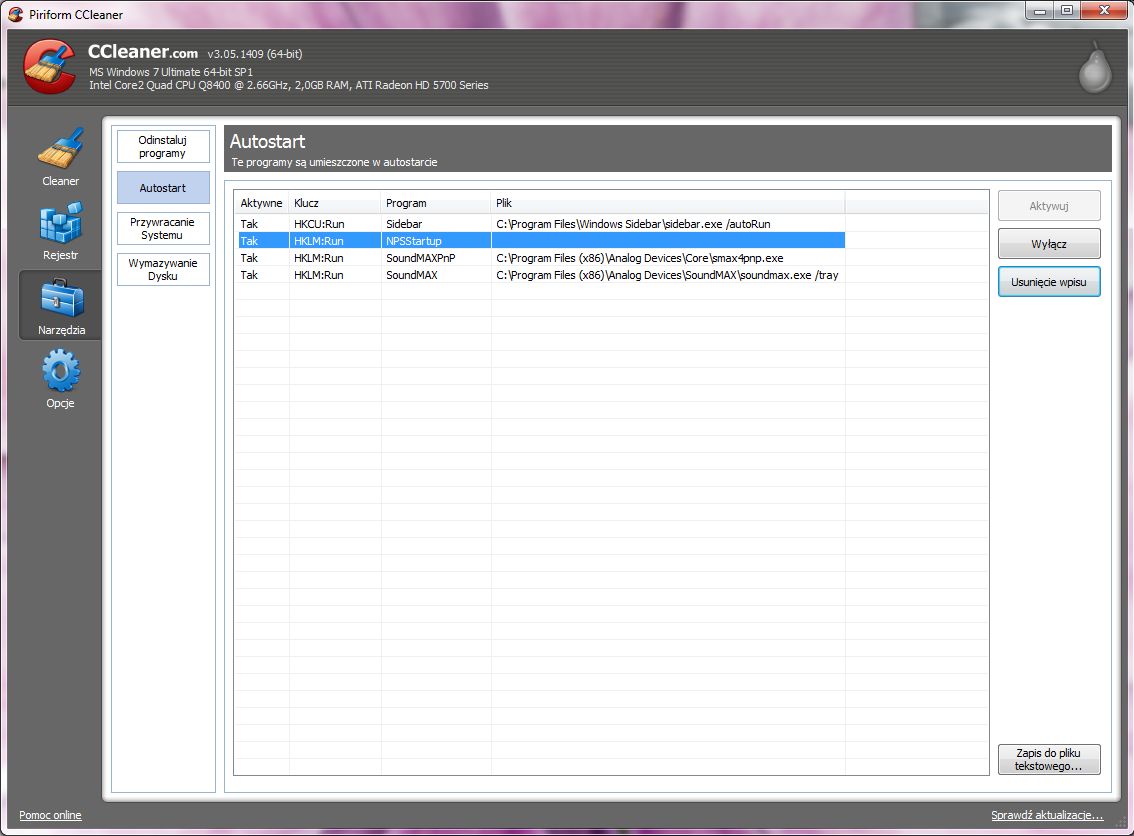Click Tak cell in Sidebar row
This screenshot has width=1134, height=836.
click(250, 224)
